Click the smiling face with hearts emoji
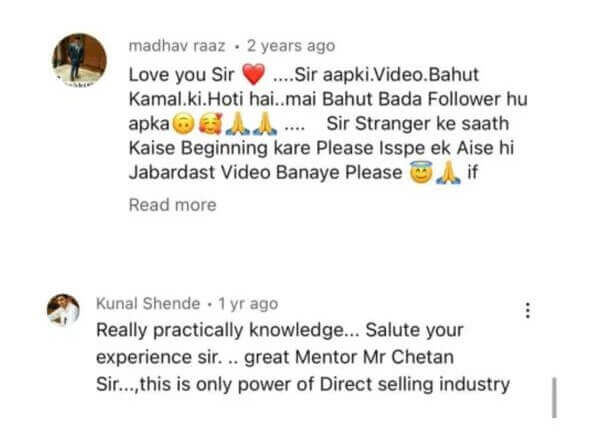Screen dimensions: 591x448 [211, 124]
